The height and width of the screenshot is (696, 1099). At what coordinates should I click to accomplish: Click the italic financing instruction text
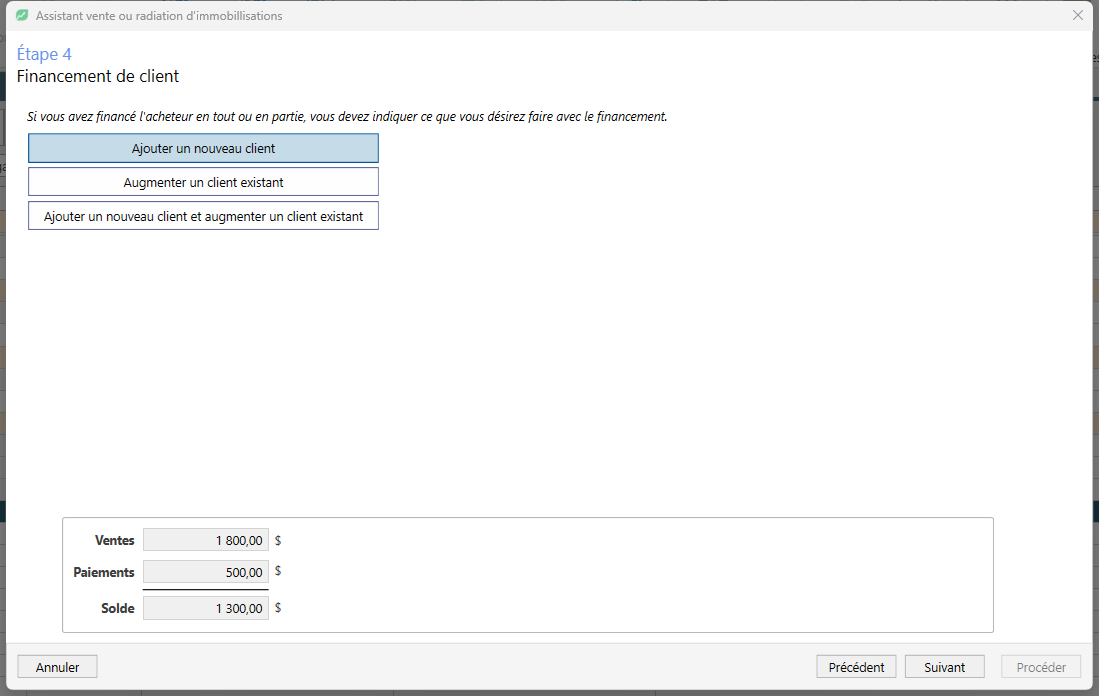(x=347, y=116)
